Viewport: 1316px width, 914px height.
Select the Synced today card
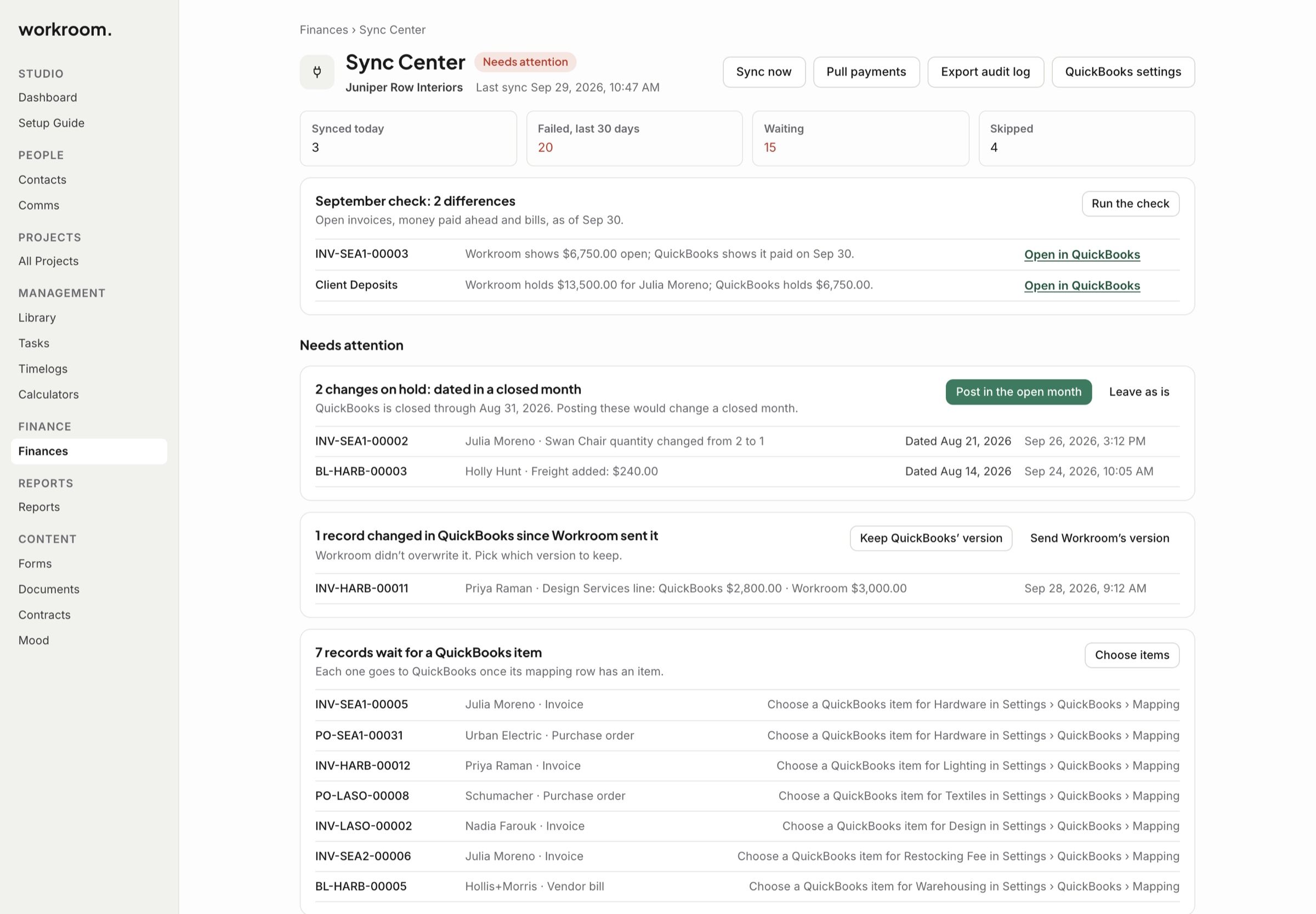coord(408,138)
